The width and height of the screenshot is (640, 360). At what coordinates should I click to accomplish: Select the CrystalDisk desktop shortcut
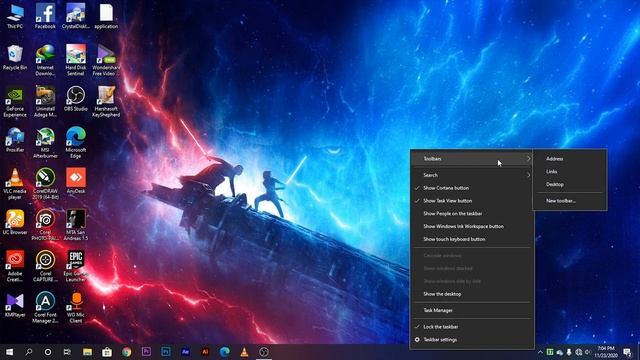tap(76, 17)
